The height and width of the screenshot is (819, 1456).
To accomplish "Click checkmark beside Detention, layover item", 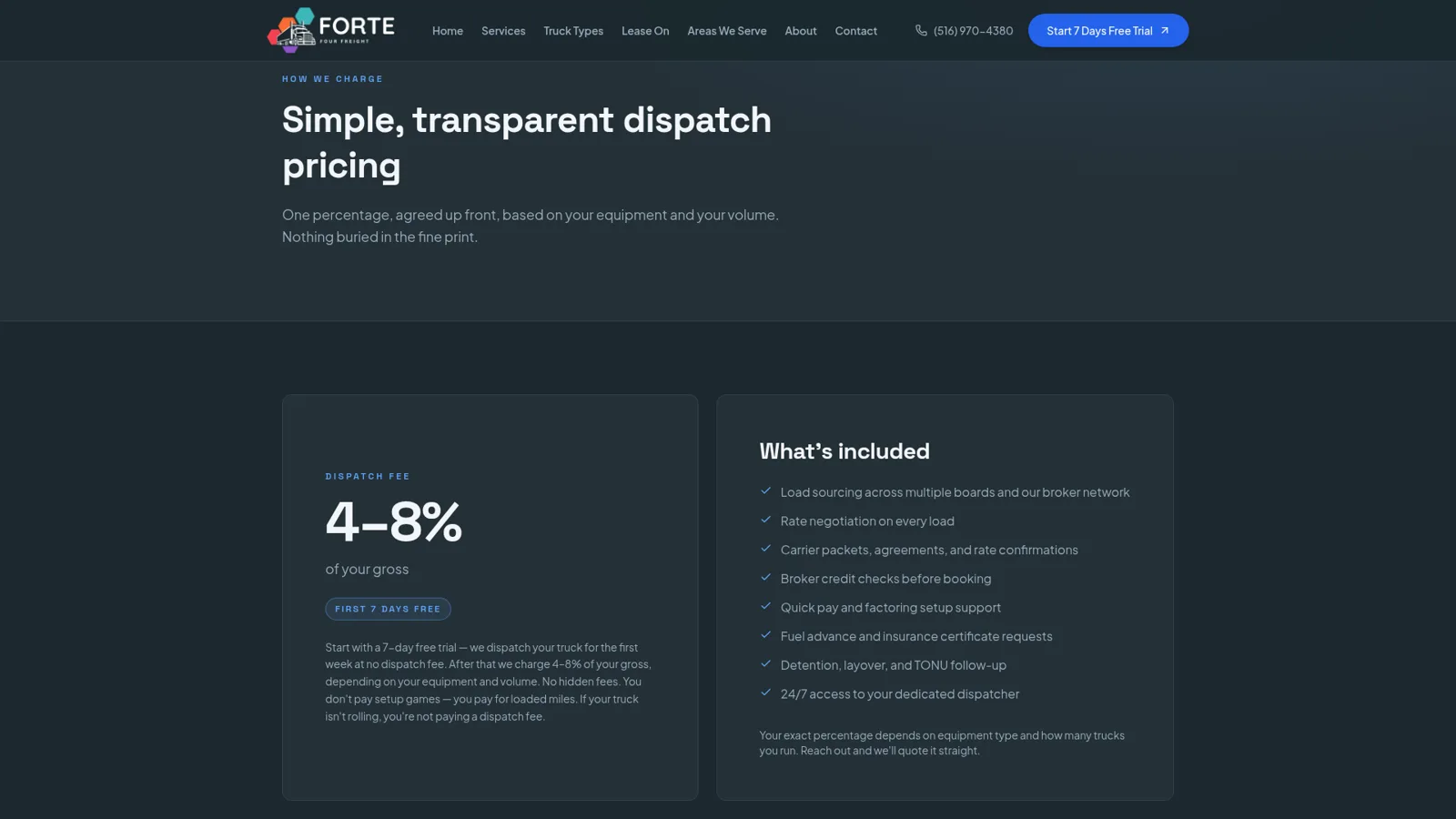I will pyautogui.click(x=766, y=664).
